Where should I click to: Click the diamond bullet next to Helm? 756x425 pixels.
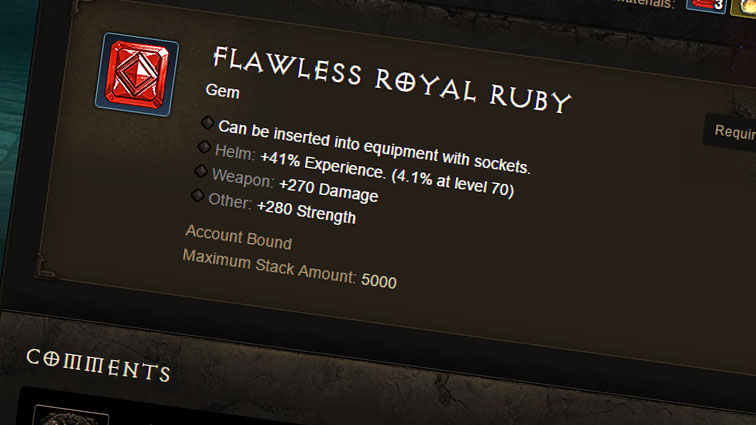(x=204, y=148)
